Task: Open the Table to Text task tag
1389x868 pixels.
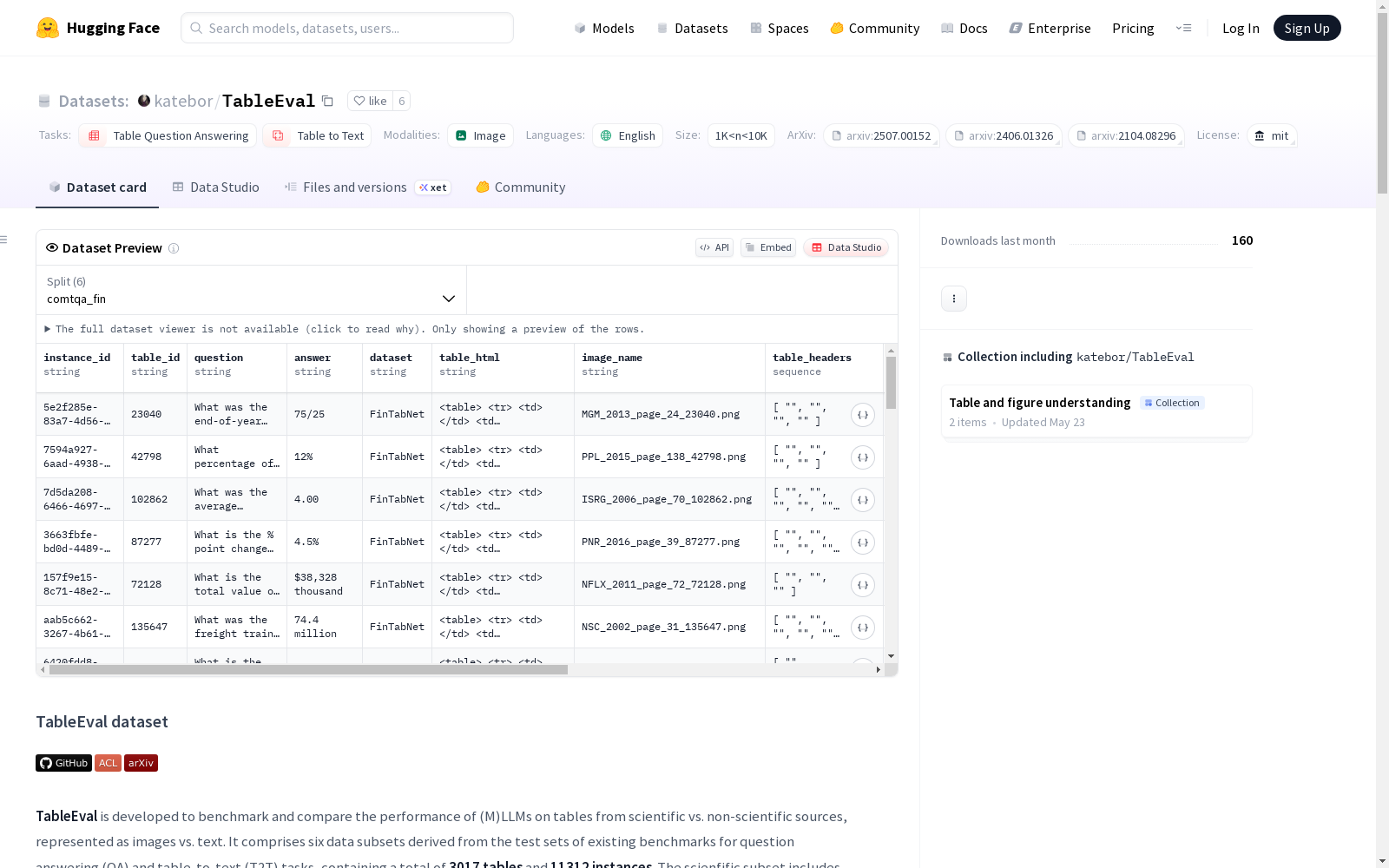Action: coord(317,135)
